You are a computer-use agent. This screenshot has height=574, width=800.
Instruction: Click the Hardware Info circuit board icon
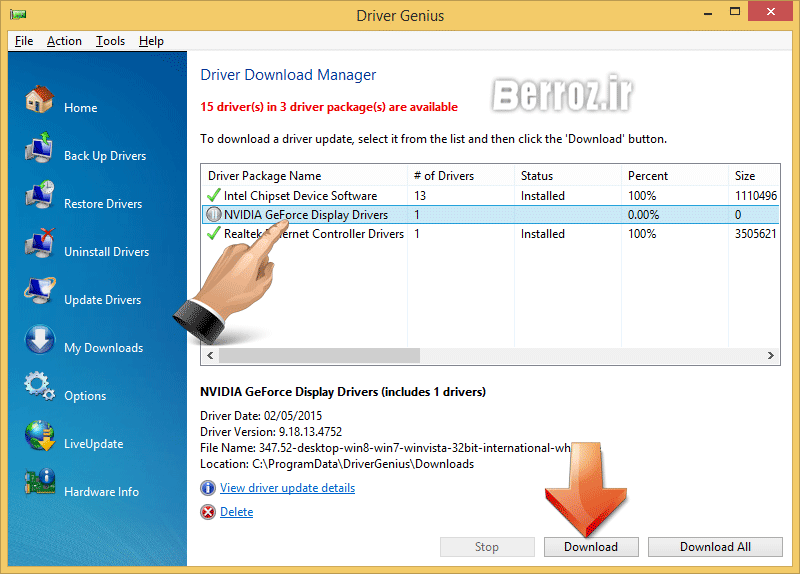39,485
